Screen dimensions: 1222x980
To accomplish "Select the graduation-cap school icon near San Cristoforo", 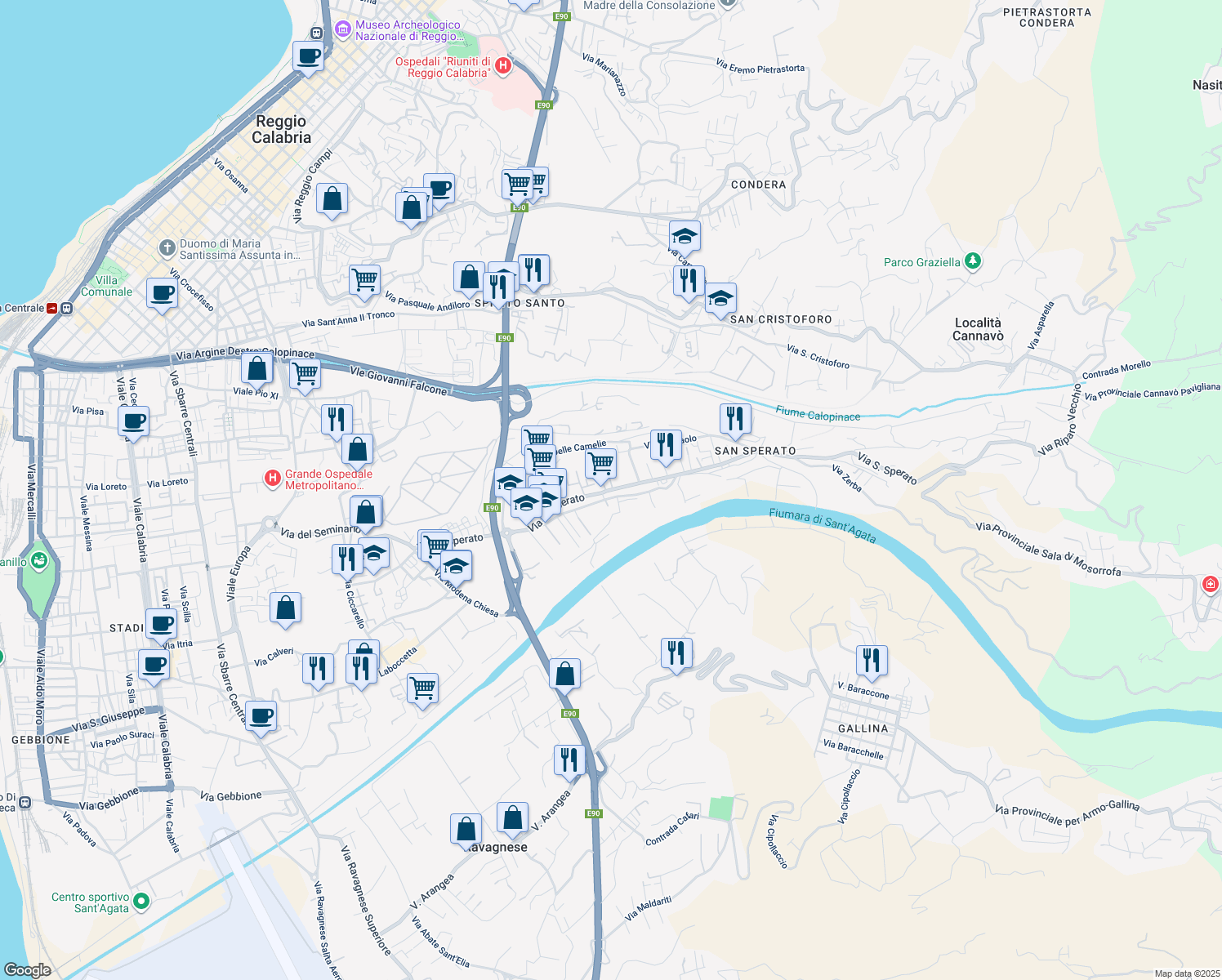I will coord(721,297).
